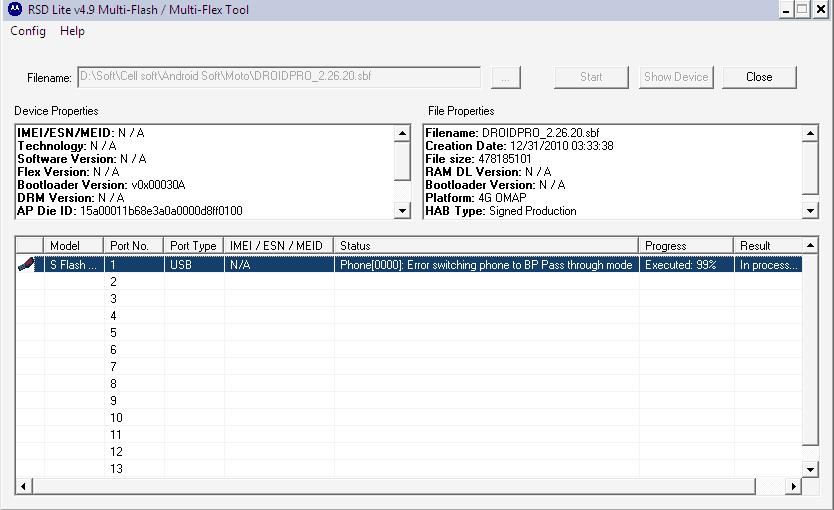Click the Model column header
834x510 pixels.
click(73, 246)
